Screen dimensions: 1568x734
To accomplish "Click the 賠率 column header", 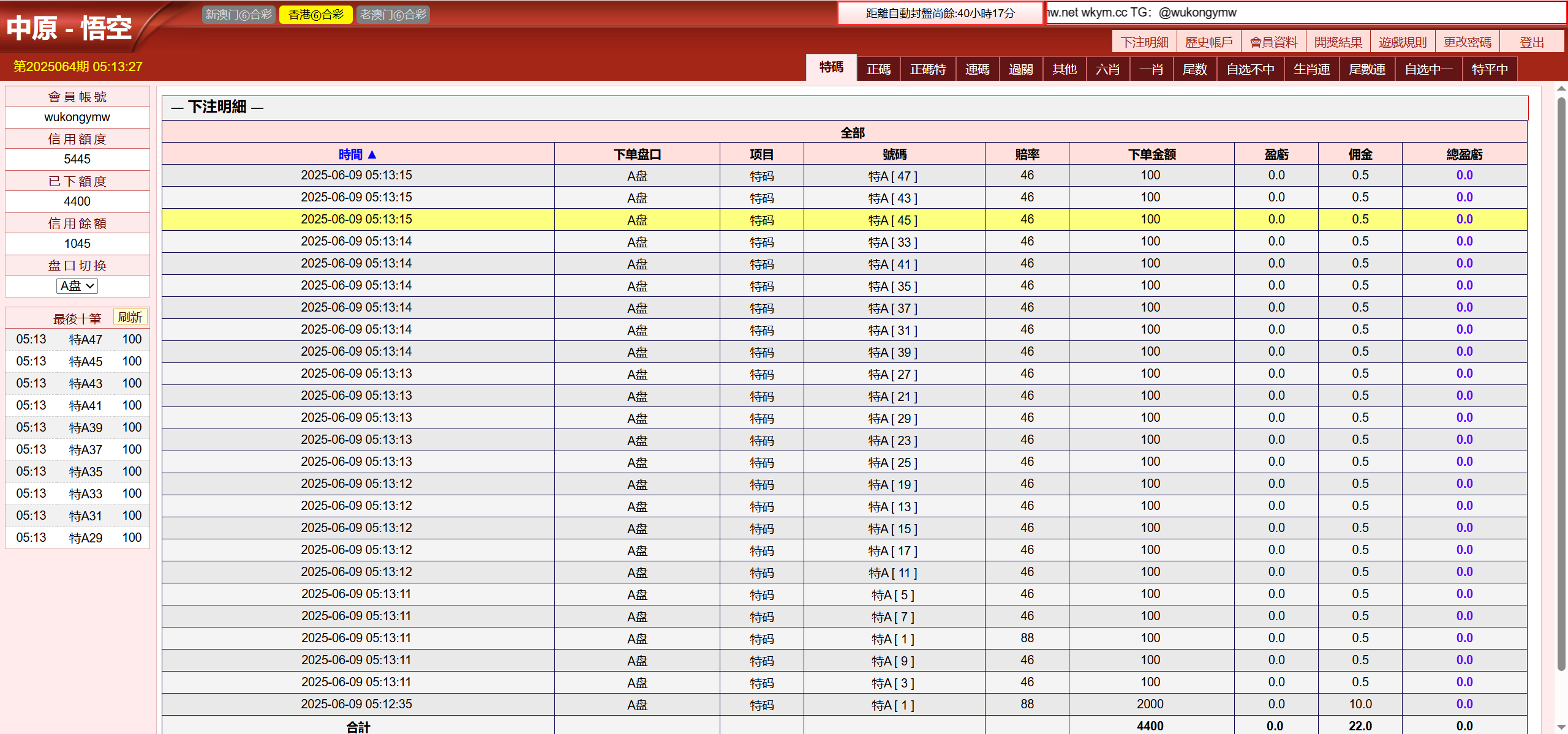I will 1027,154.
